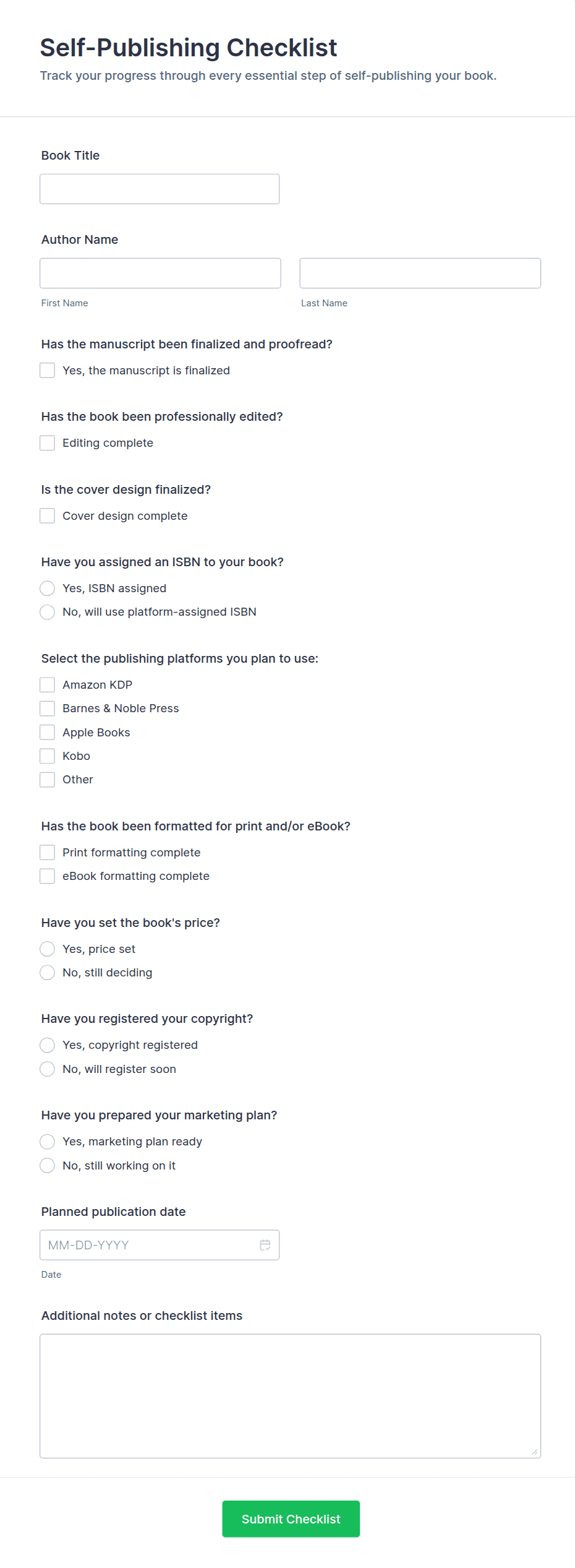Choose 'No, will register soon' option
Image resolution: width=575 pixels, height=1568 pixels.
pos(48,1069)
